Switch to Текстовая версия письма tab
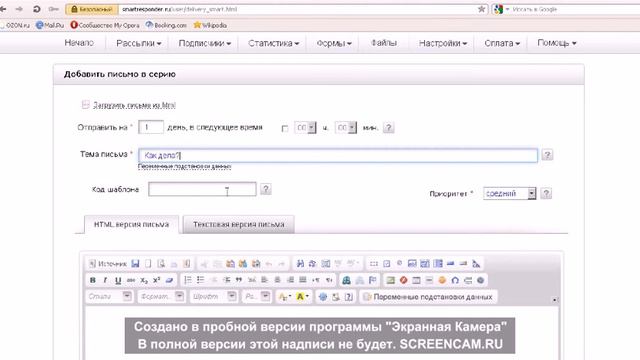 (239, 224)
